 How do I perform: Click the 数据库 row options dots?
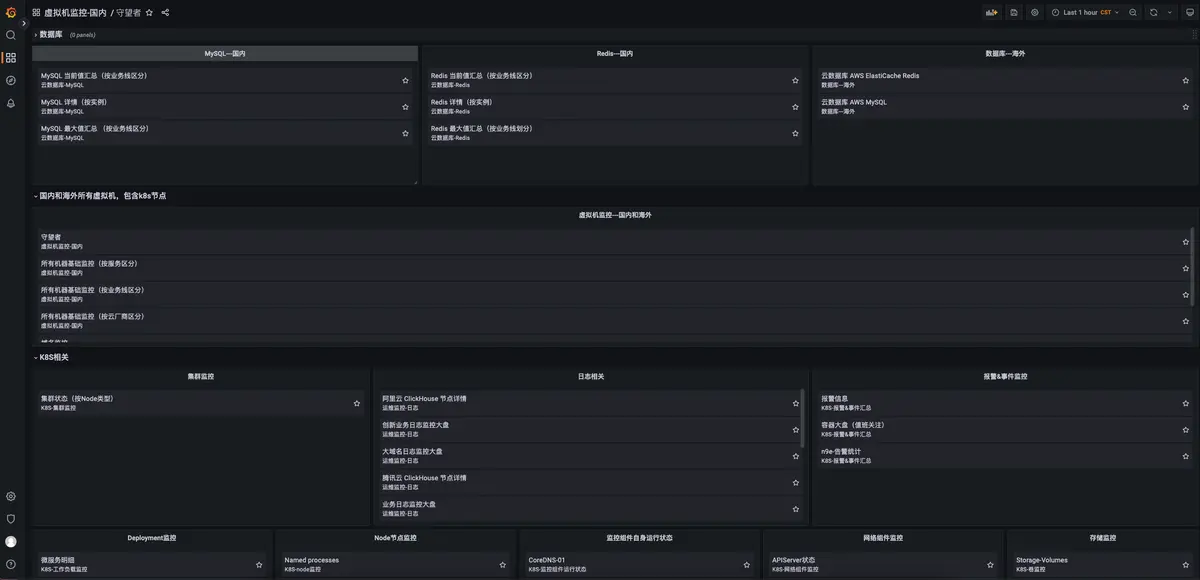1194,34
